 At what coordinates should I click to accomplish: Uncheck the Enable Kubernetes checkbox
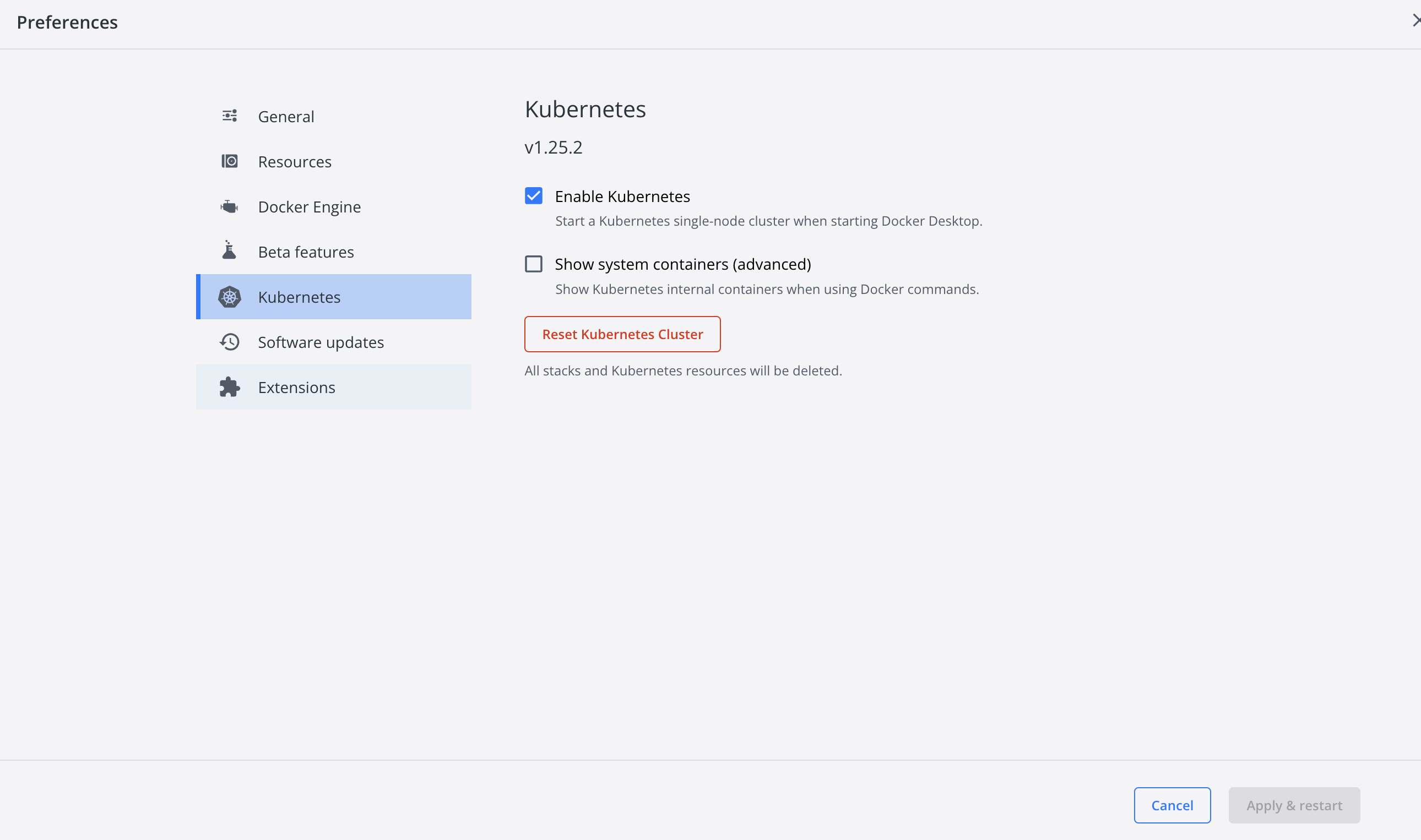(534, 196)
